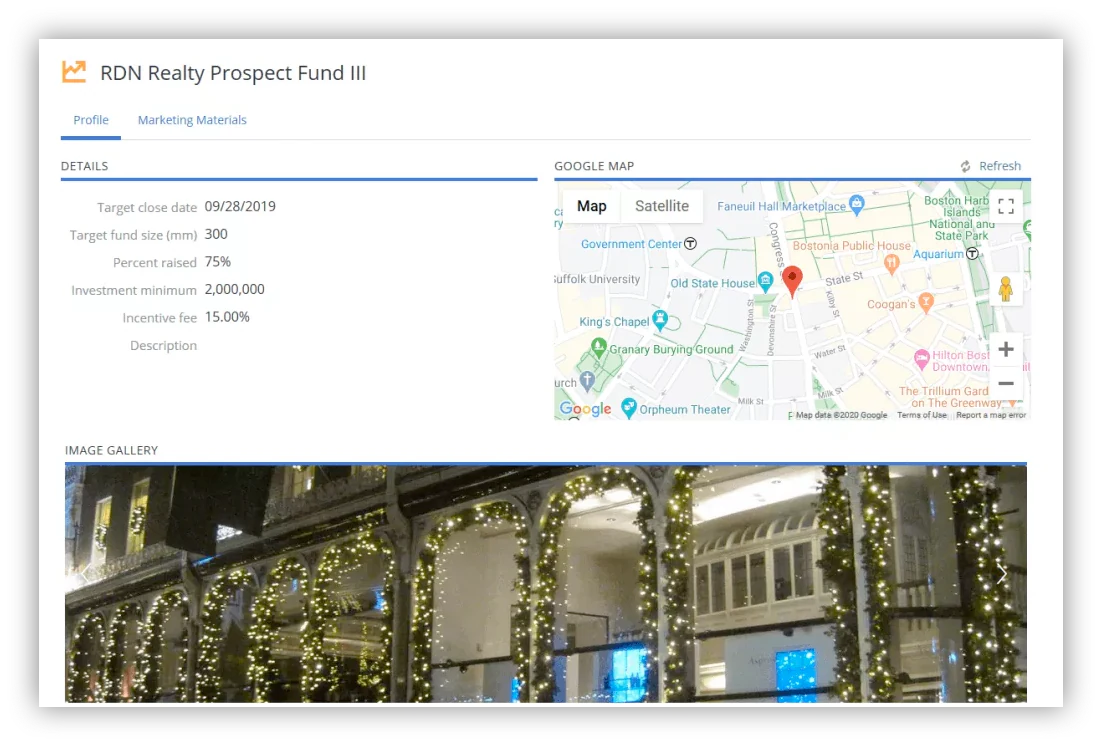The image size is (1102, 746).
Task: Click the red location pin
Action: pyautogui.click(x=792, y=281)
